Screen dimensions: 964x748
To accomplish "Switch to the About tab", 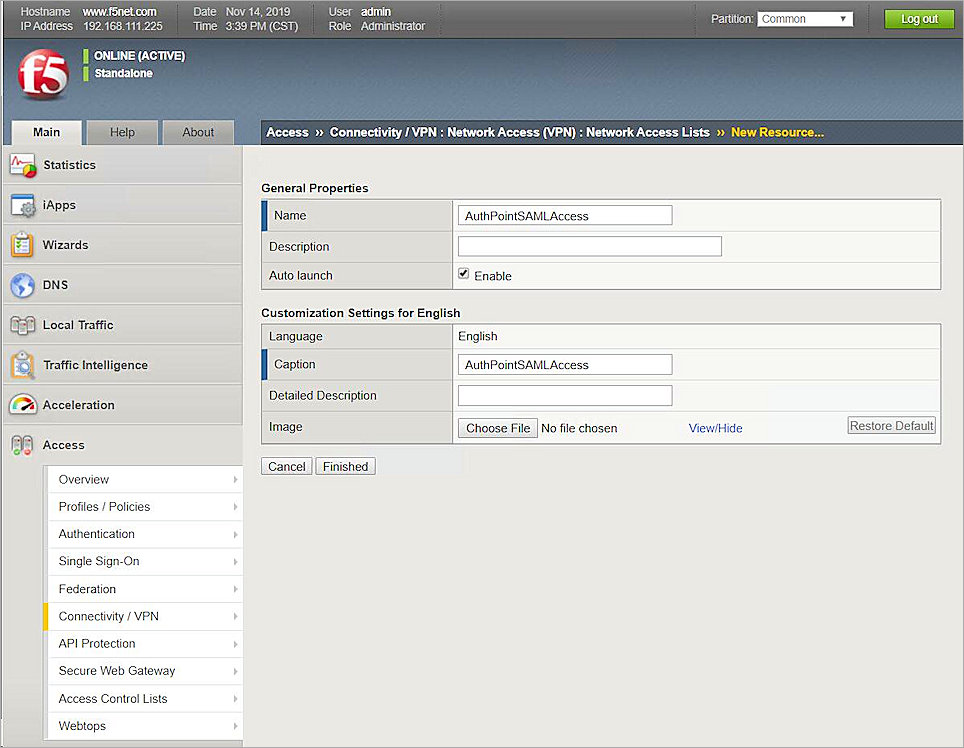I will (x=198, y=131).
